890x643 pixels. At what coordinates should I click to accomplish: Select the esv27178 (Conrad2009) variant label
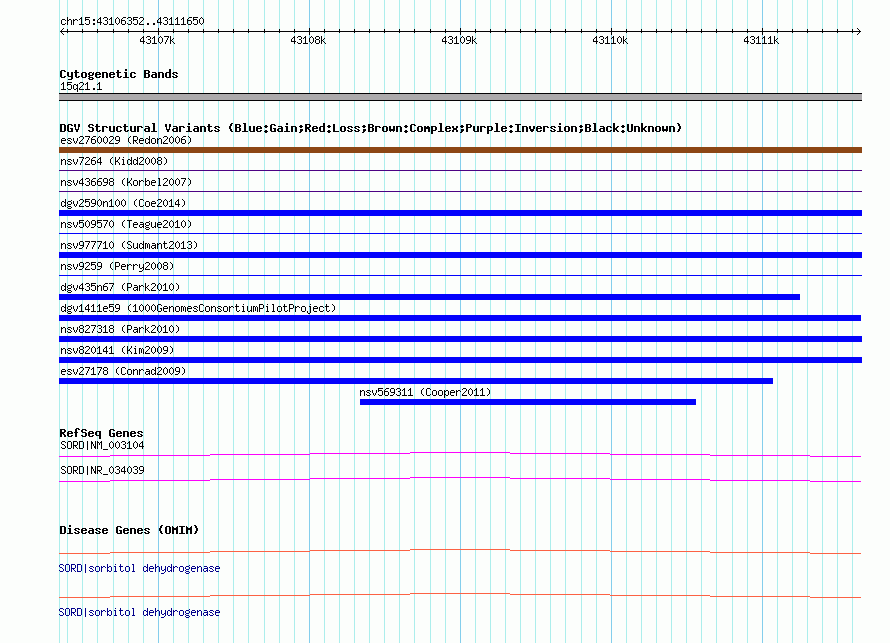click(123, 371)
